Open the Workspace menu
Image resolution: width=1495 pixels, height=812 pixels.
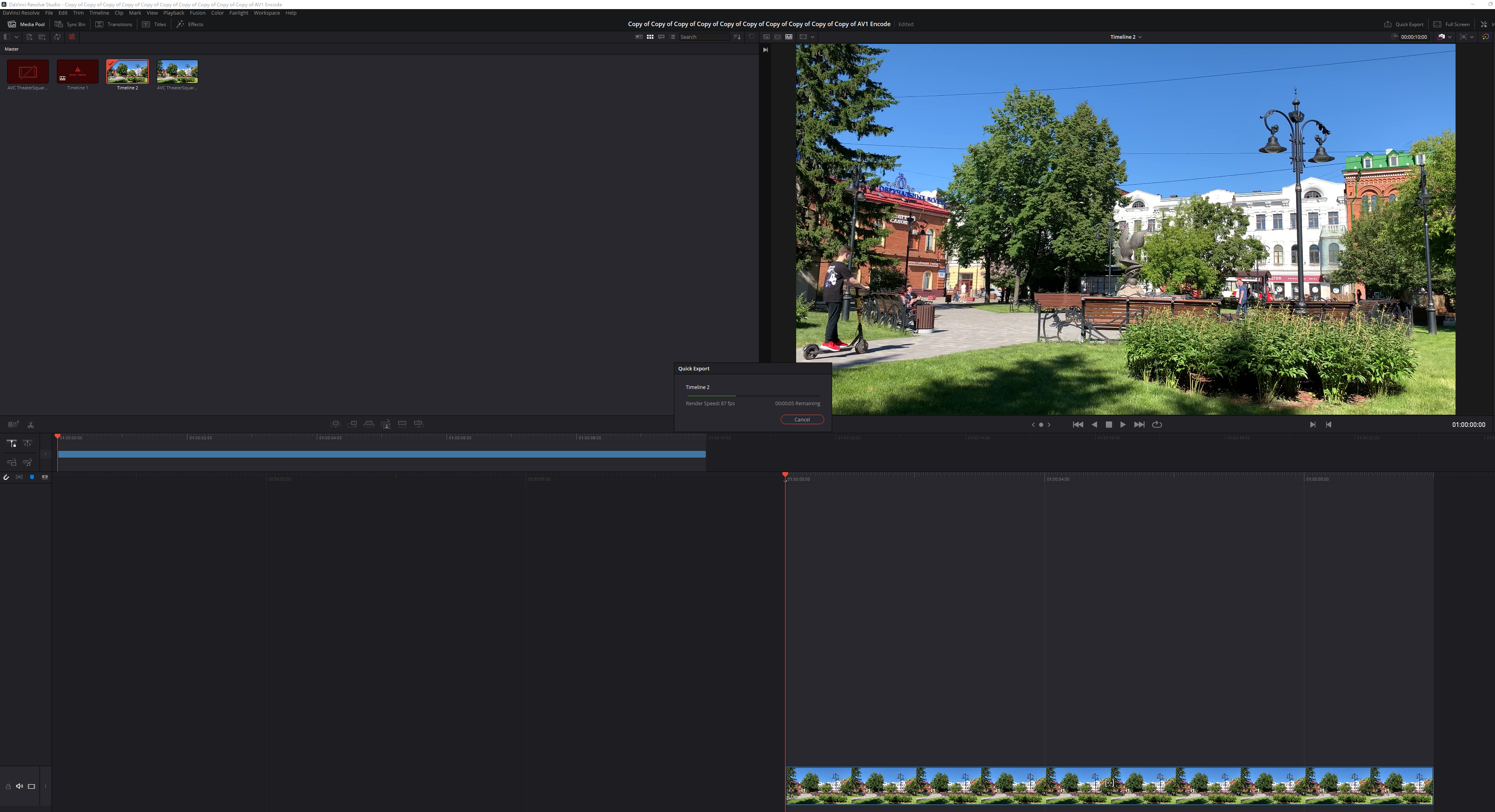[267, 13]
